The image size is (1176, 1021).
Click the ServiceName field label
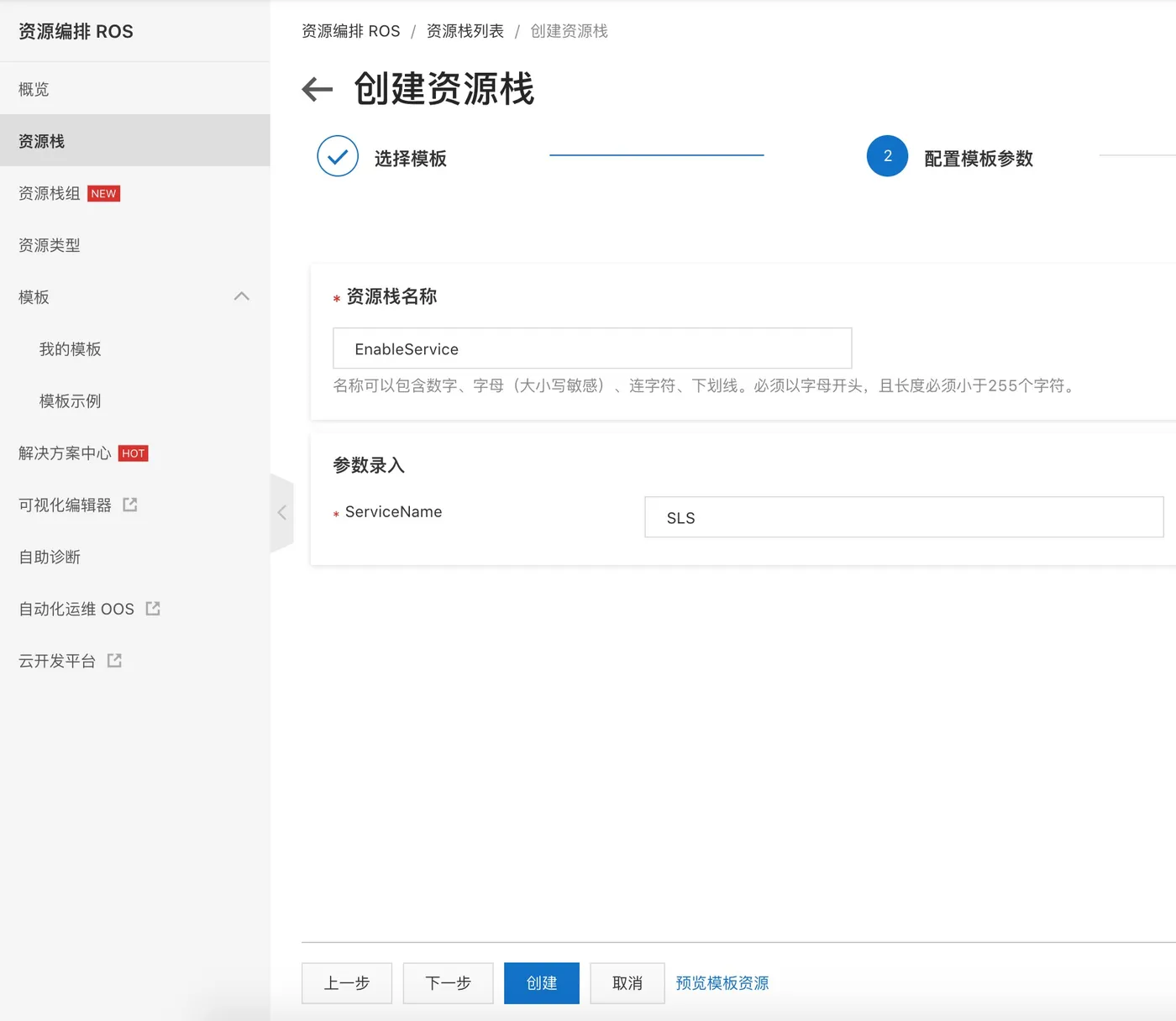pos(393,511)
